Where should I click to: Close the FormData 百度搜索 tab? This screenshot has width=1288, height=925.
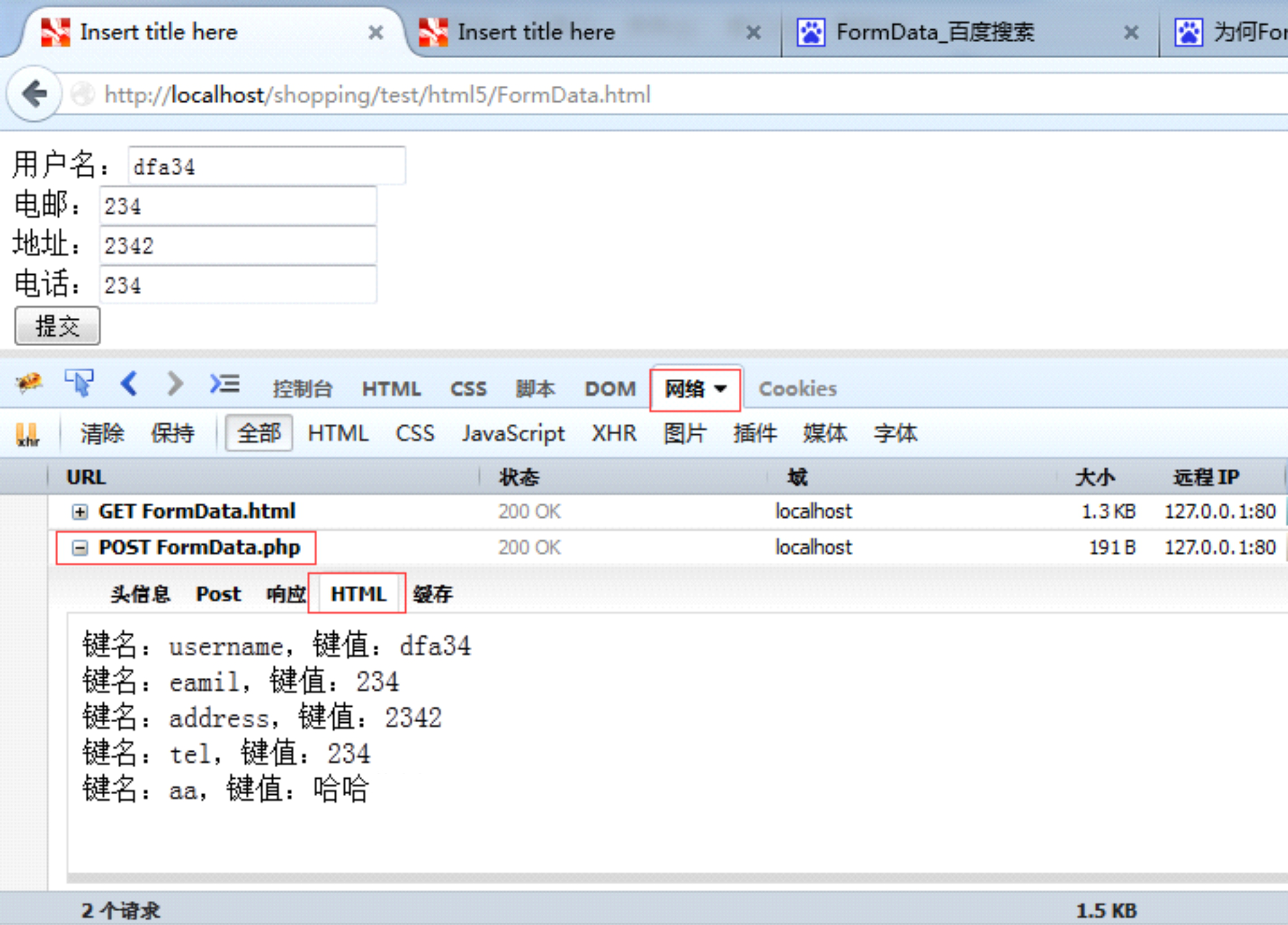tap(1131, 32)
